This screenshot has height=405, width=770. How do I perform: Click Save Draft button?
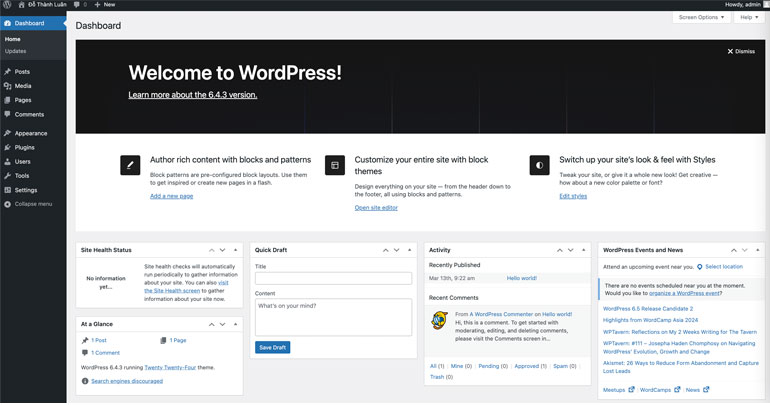(x=273, y=347)
